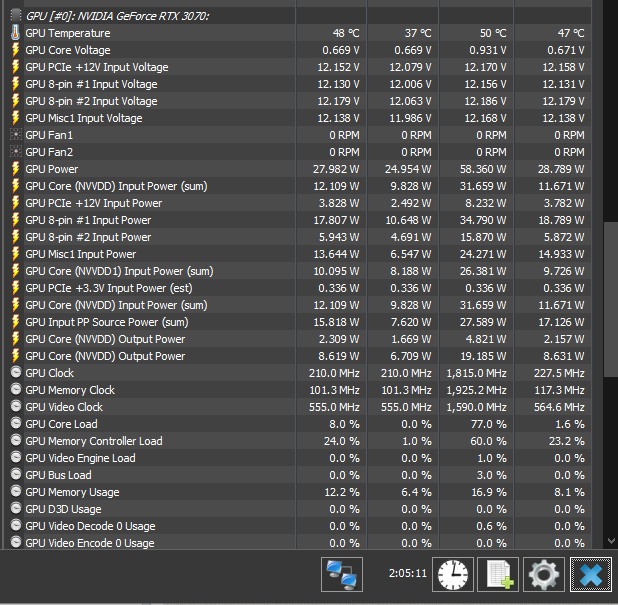The image size is (618, 605).
Task: Click the 58.360 W GPU Power maximum value
Action: [x=483, y=169]
